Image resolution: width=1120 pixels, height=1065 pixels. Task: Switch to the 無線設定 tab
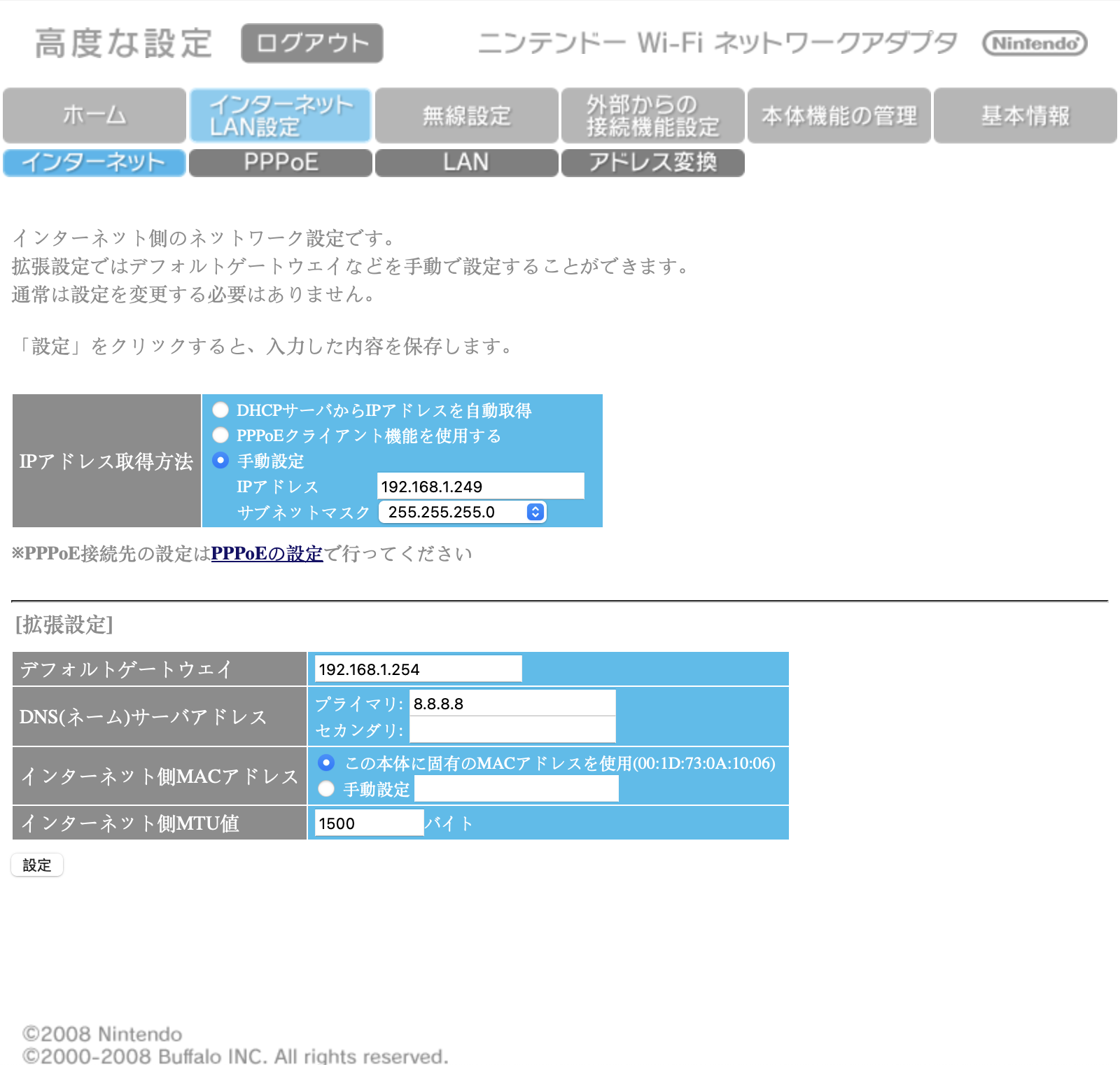tap(467, 116)
